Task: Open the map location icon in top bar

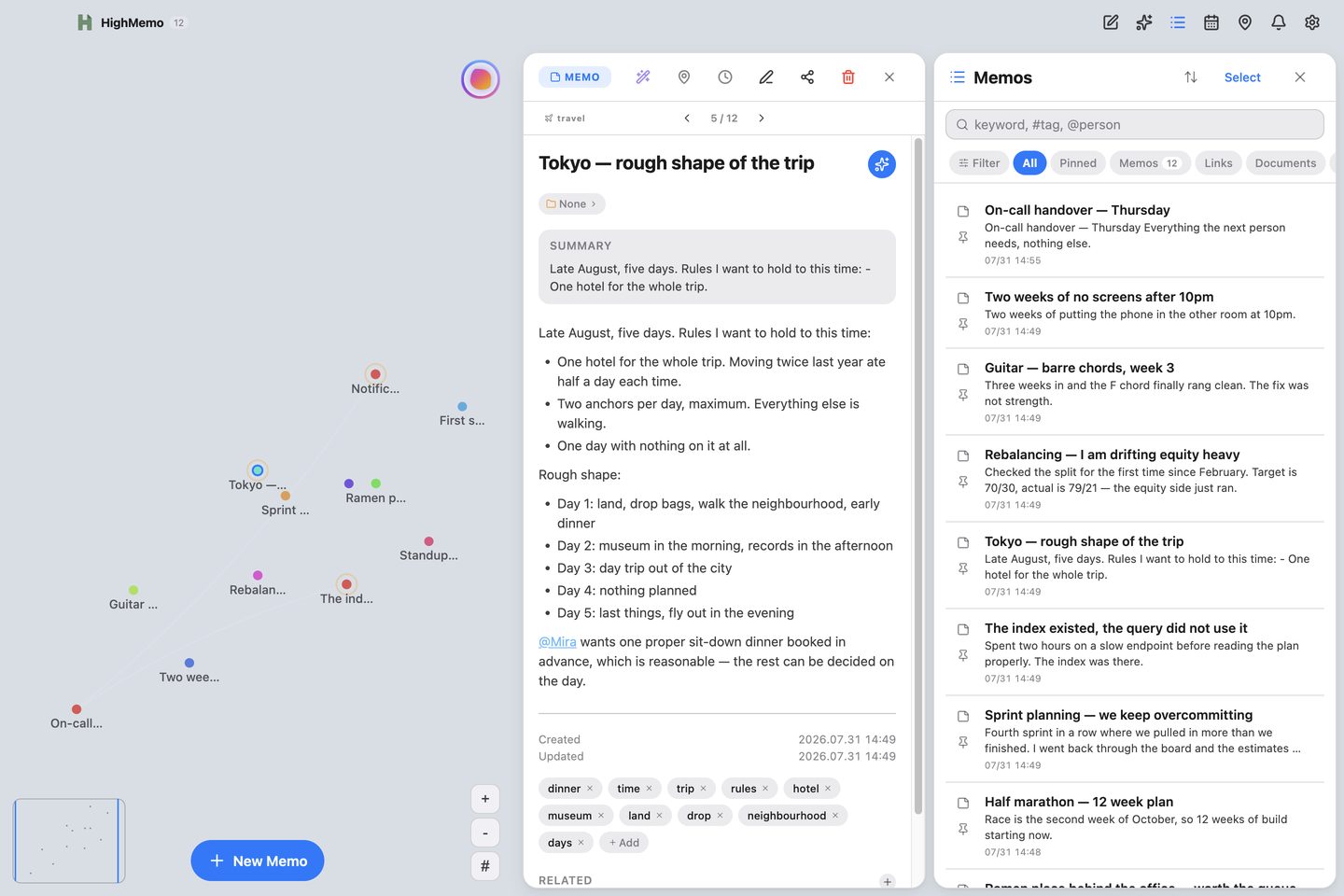Action: tap(1245, 22)
